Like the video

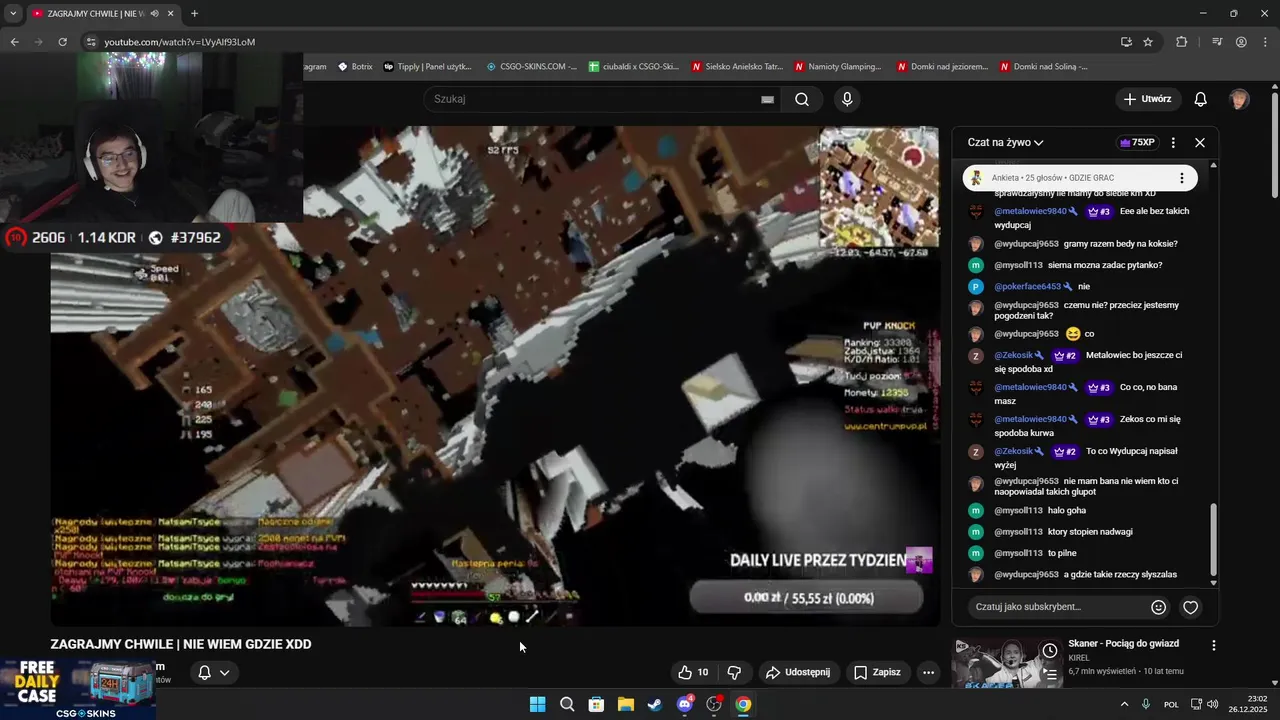pyautogui.click(x=694, y=672)
